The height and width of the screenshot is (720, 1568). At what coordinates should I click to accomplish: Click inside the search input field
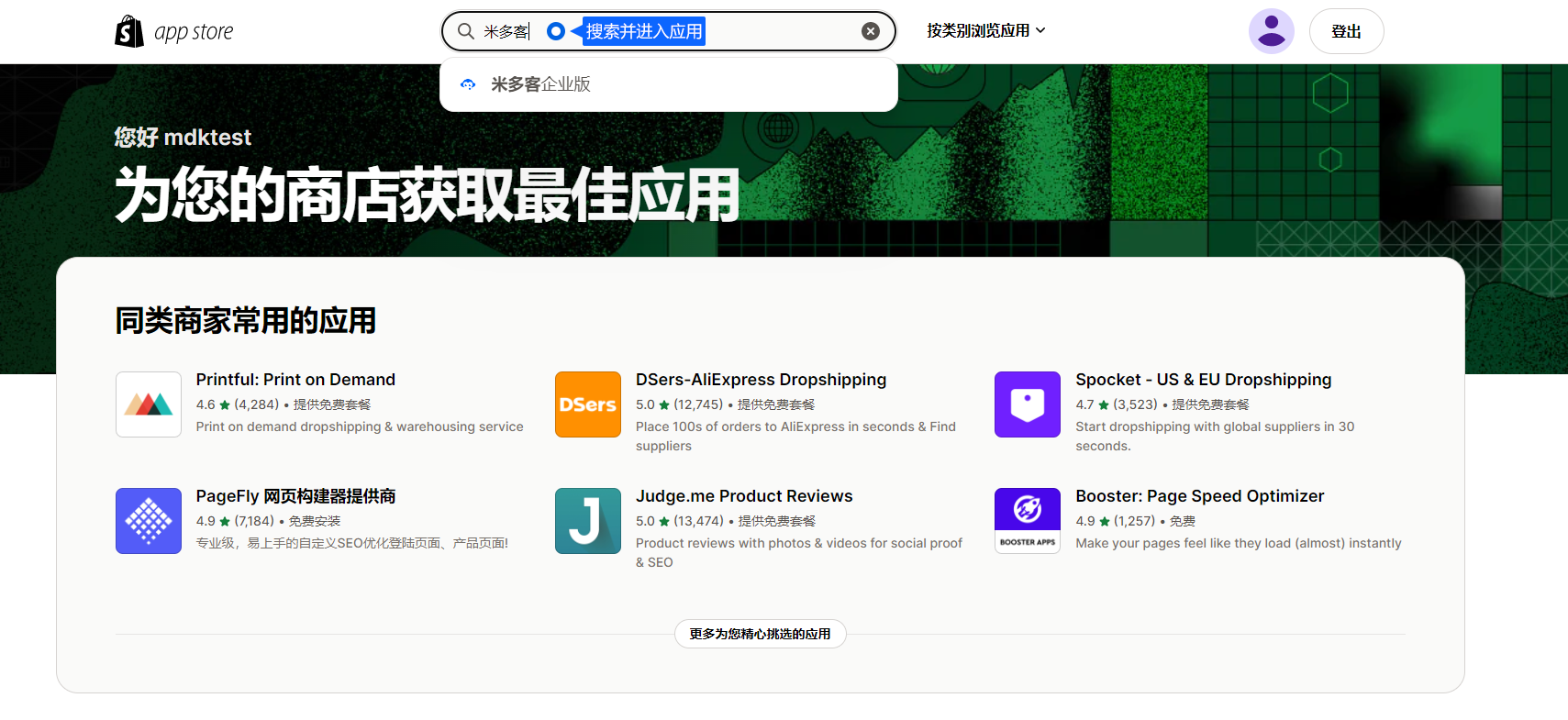(x=780, y=31)
